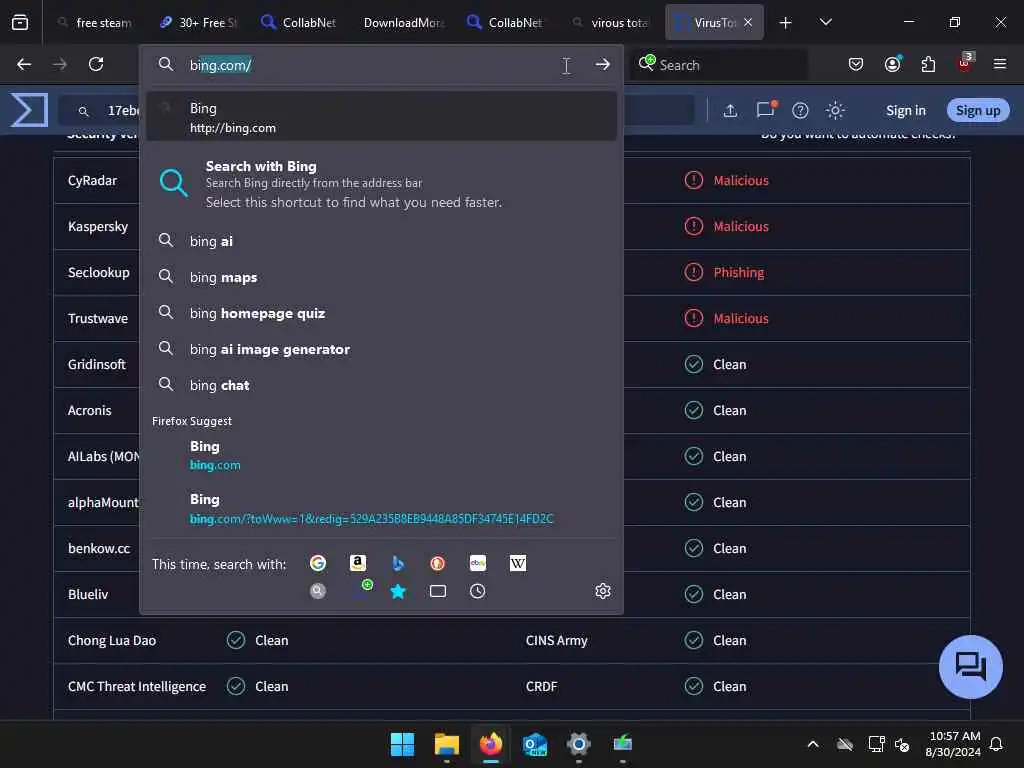This screenshot has height=768, width=1024.
Task: Open Settings gear from the taskbar
Action: 579,744
